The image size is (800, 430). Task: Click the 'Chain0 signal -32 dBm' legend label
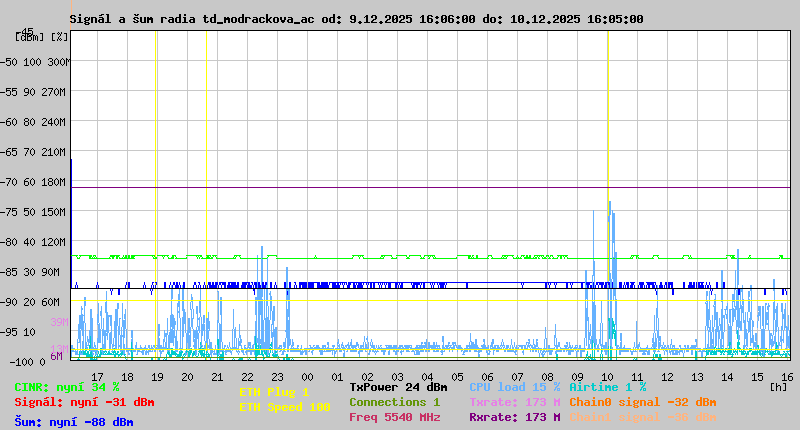[643, 402]
